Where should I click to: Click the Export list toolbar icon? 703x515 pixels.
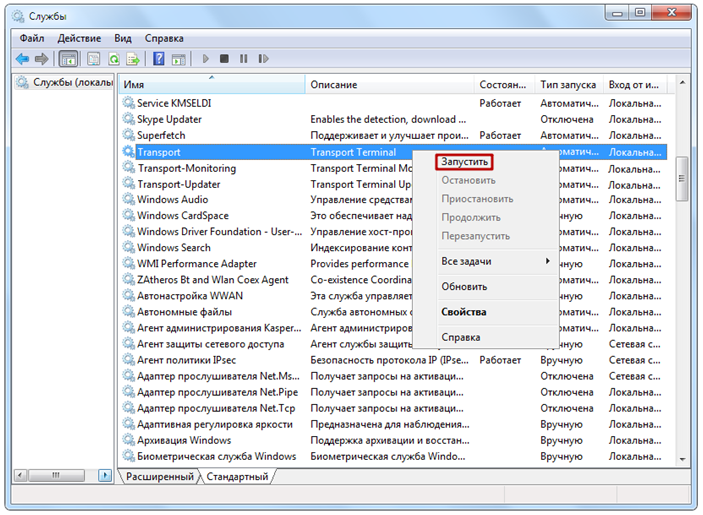133,59
